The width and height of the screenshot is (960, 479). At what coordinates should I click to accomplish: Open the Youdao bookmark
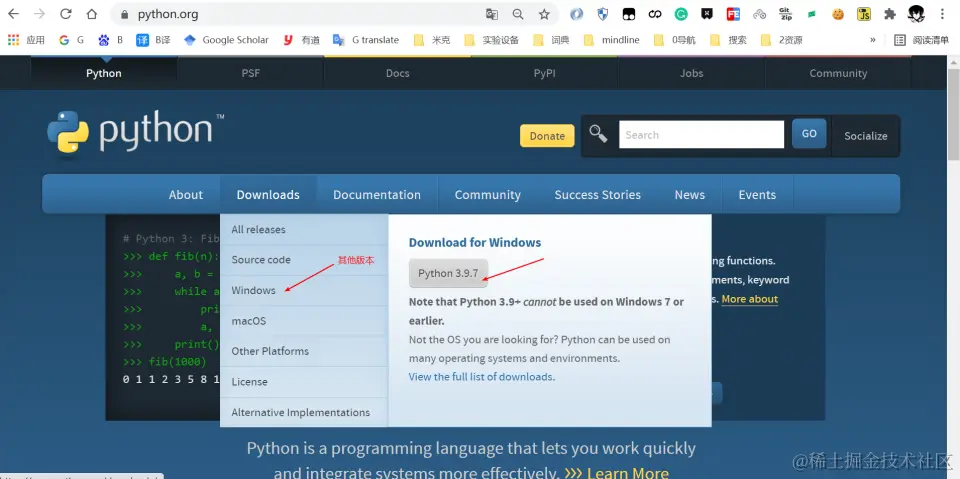(x=301, y=40)
